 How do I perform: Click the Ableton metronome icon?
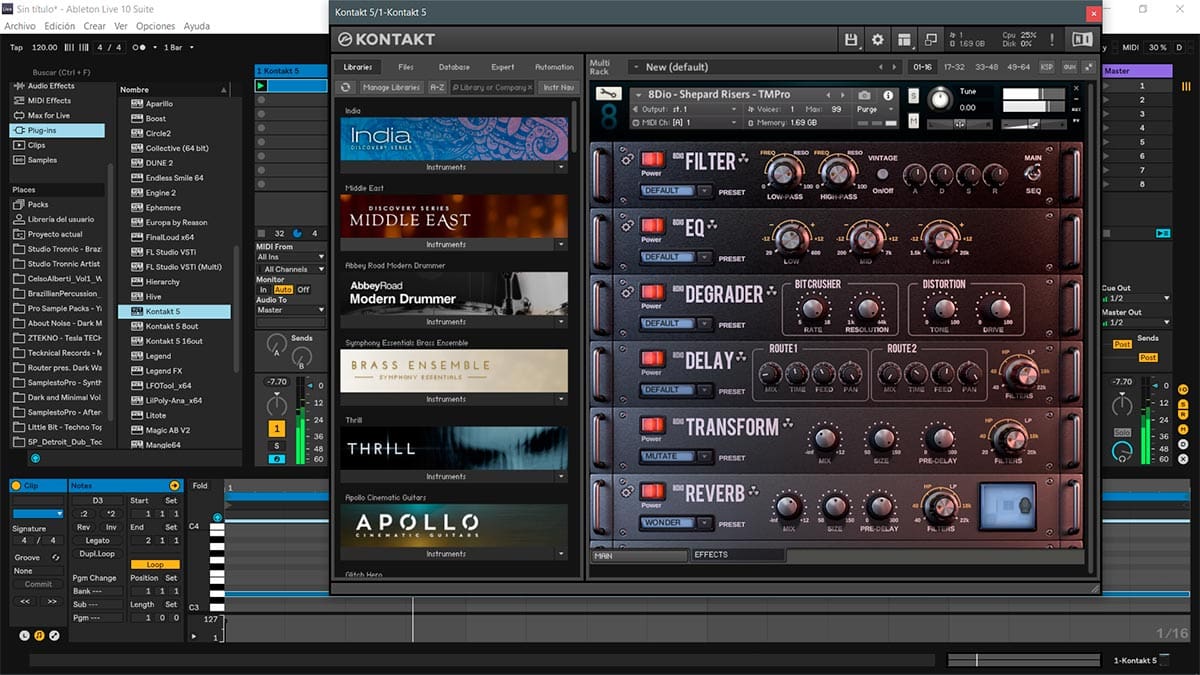pos(140,47)
